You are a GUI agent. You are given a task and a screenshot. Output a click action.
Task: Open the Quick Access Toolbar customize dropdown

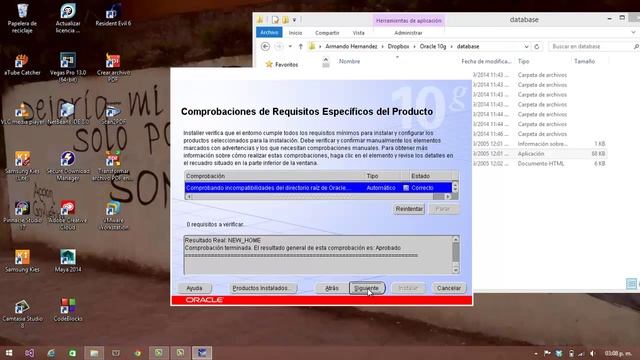pos(294,20)
